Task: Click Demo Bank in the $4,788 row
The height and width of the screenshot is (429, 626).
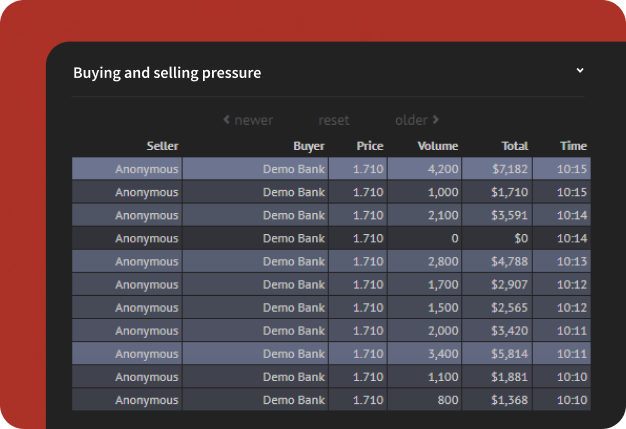Action: click(293, 262)
